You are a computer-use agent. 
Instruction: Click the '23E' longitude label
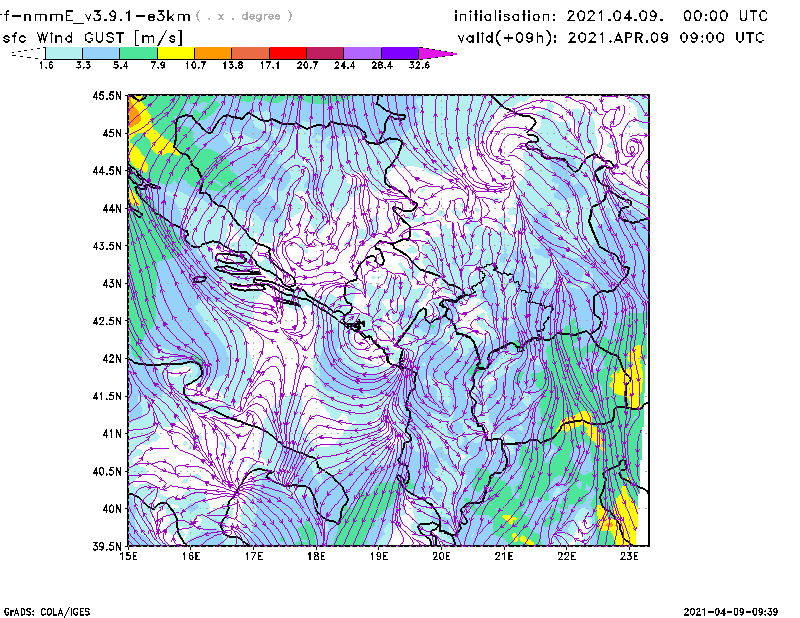point(630,556)
